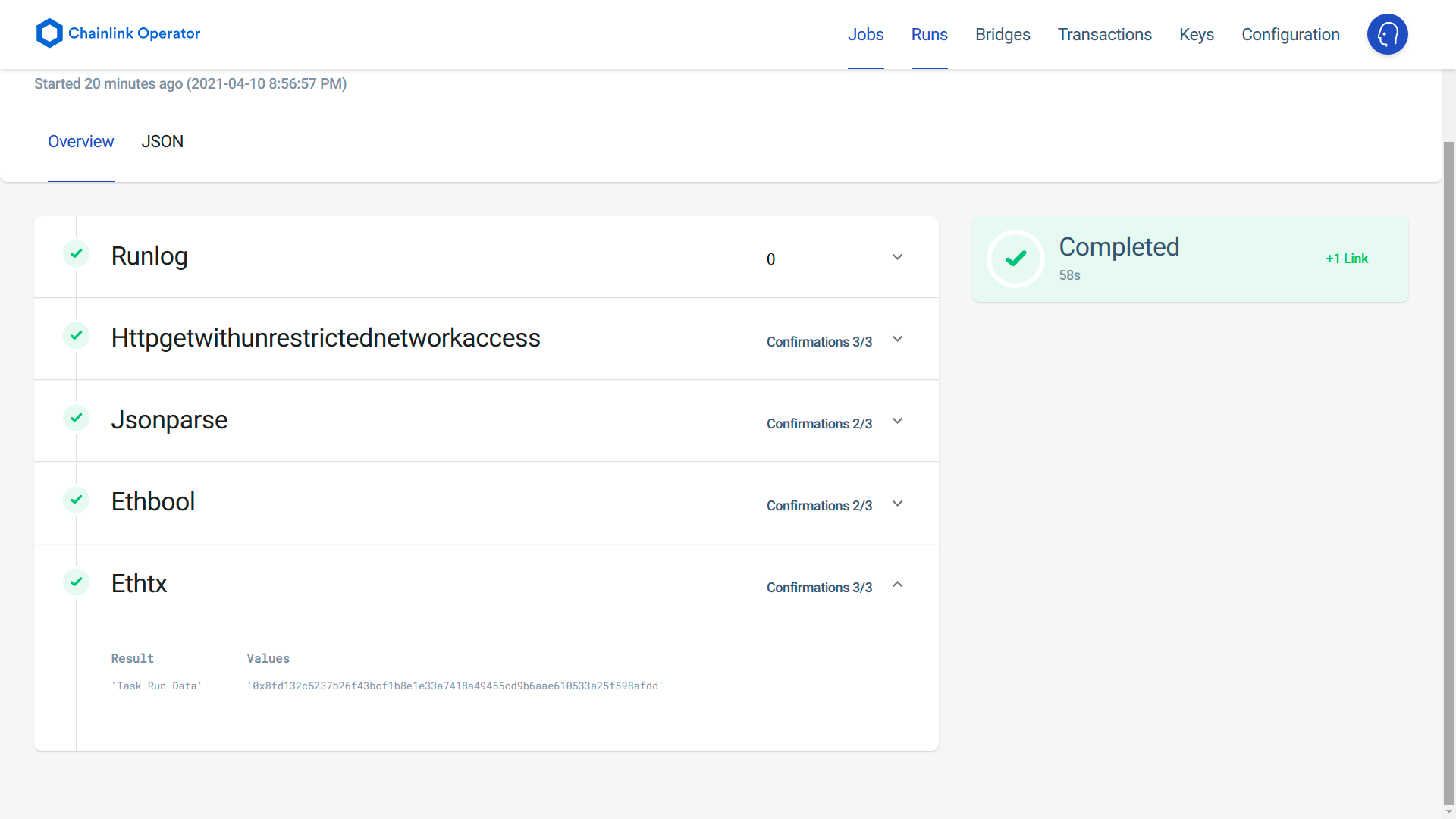The height and width of the screenshot is (819, 1456).
Task: Click the Httpgetwithunrestrictednetworkaccess checkmark status icon
Action: (76, 336)
